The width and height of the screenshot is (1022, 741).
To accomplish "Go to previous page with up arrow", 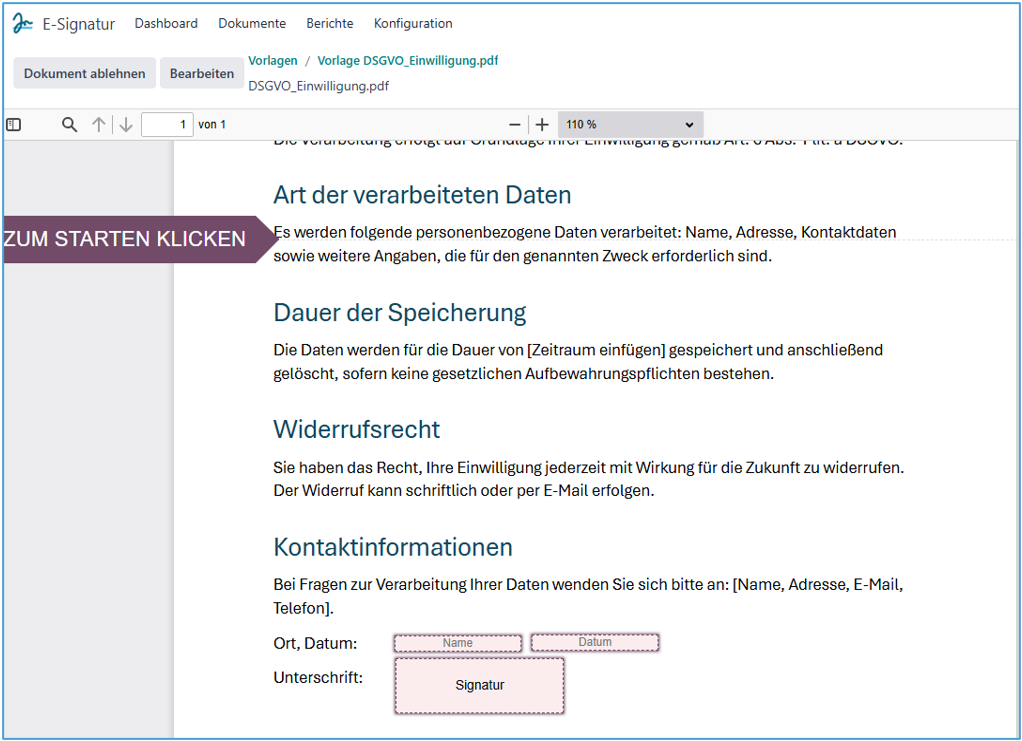I will tap(98, 125).
